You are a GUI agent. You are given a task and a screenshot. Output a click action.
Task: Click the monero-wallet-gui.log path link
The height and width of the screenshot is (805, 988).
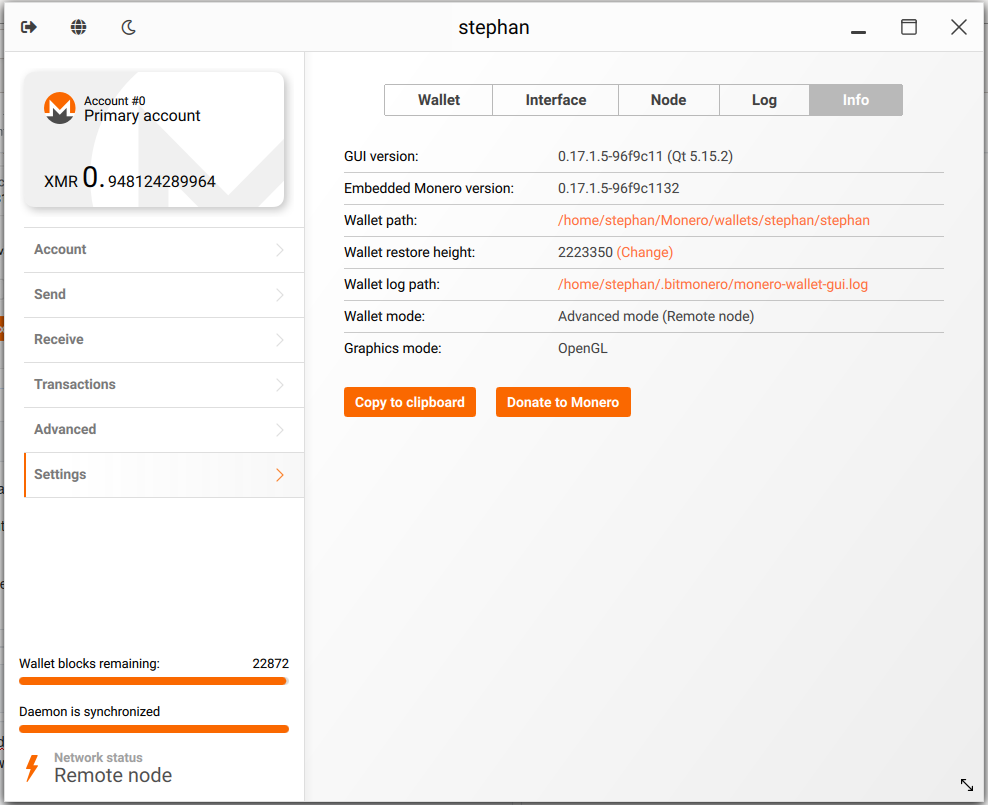pos(713,284)
